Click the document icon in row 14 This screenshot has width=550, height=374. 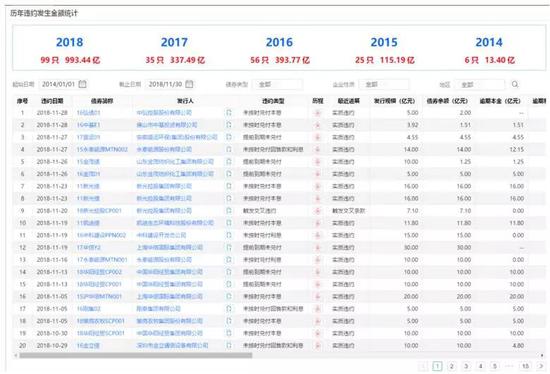pos(229,272)
